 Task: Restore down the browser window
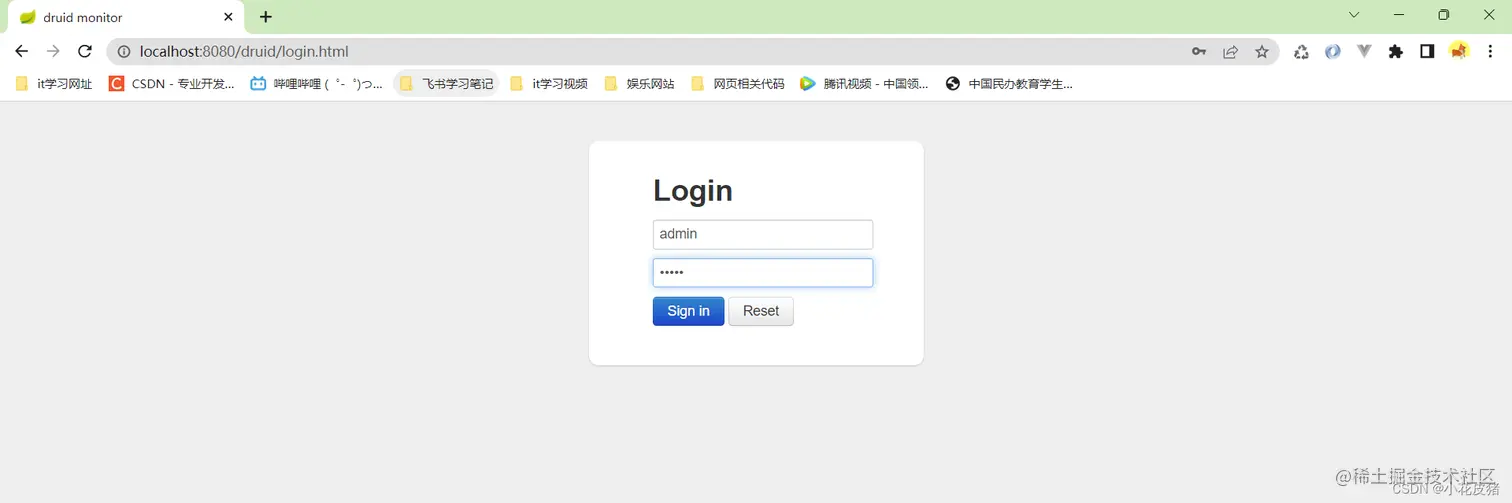(x=1443, y=15)
